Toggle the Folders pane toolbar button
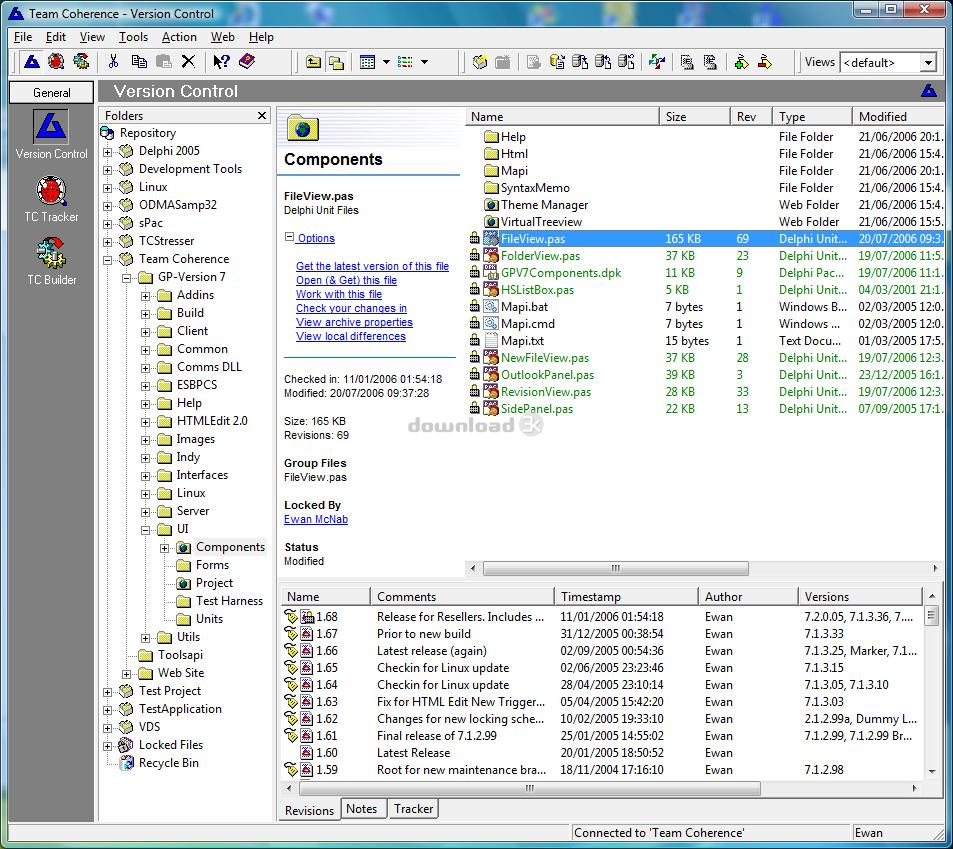Viewport: 953px width, 849px height. (336, 62)
